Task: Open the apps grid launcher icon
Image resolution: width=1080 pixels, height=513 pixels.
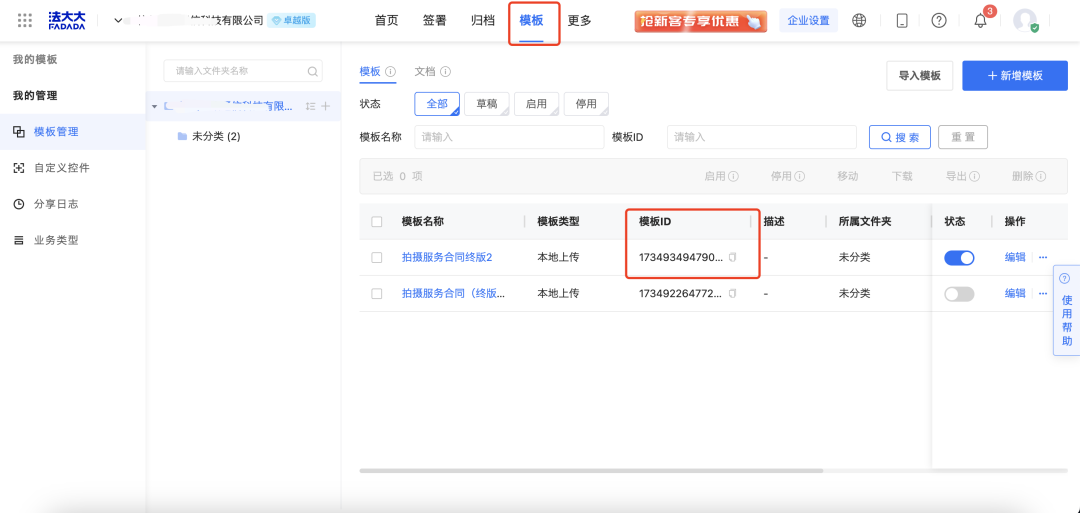Action: [x=25, y=20]
